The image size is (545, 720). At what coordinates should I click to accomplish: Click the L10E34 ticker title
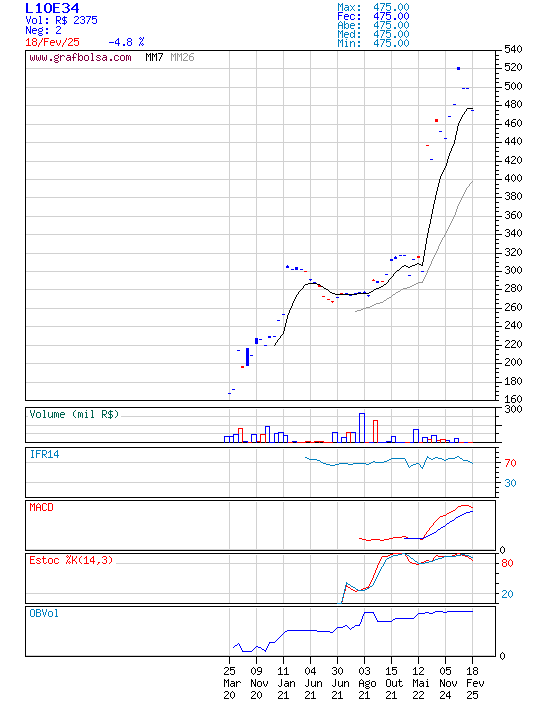coord(52,8)
